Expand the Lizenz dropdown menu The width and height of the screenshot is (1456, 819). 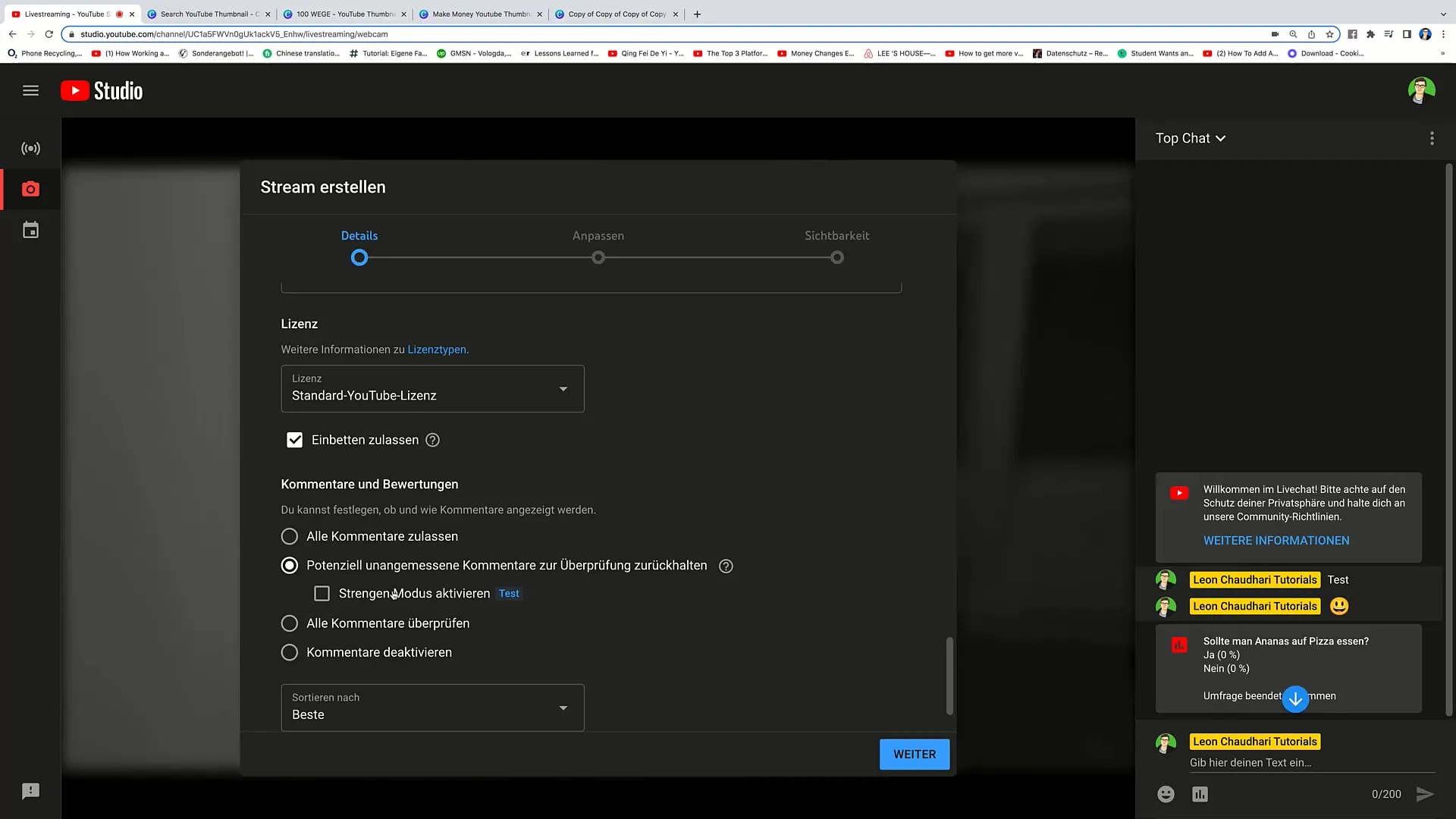(562, 389)
